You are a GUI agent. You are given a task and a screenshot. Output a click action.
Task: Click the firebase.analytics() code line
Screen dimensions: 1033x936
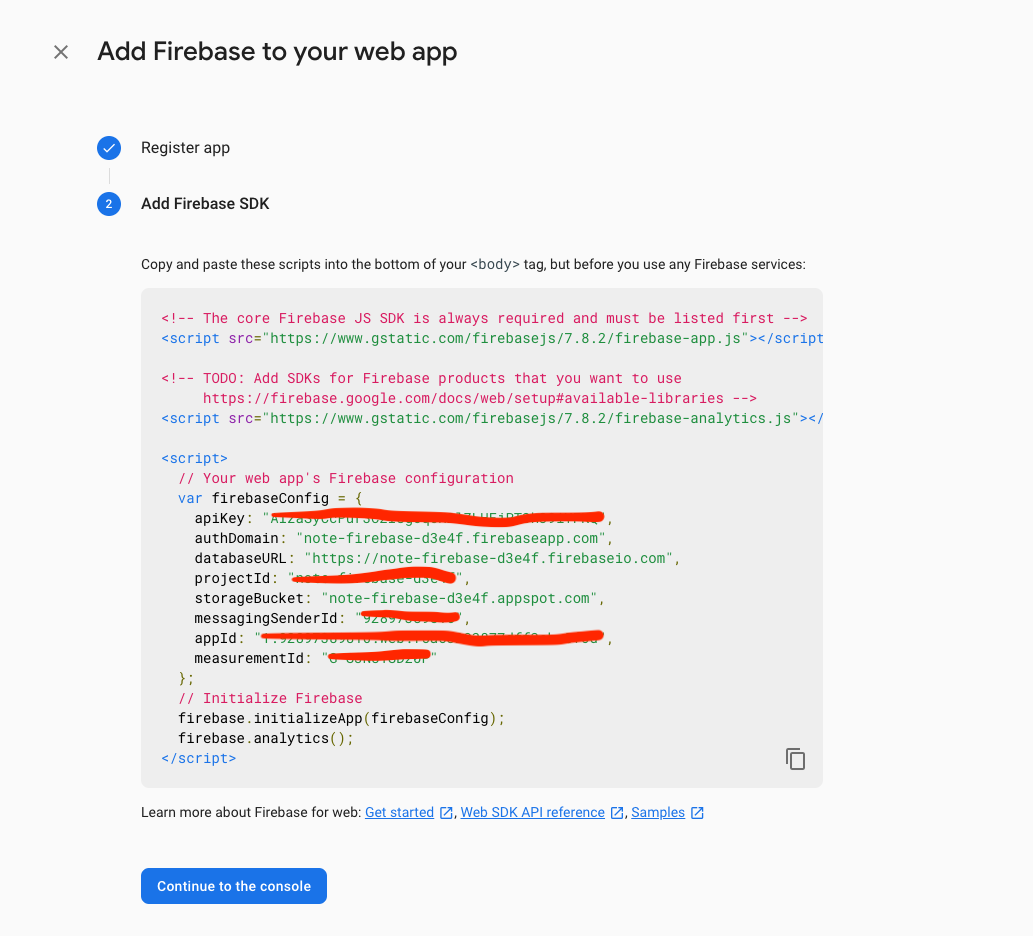266,738
